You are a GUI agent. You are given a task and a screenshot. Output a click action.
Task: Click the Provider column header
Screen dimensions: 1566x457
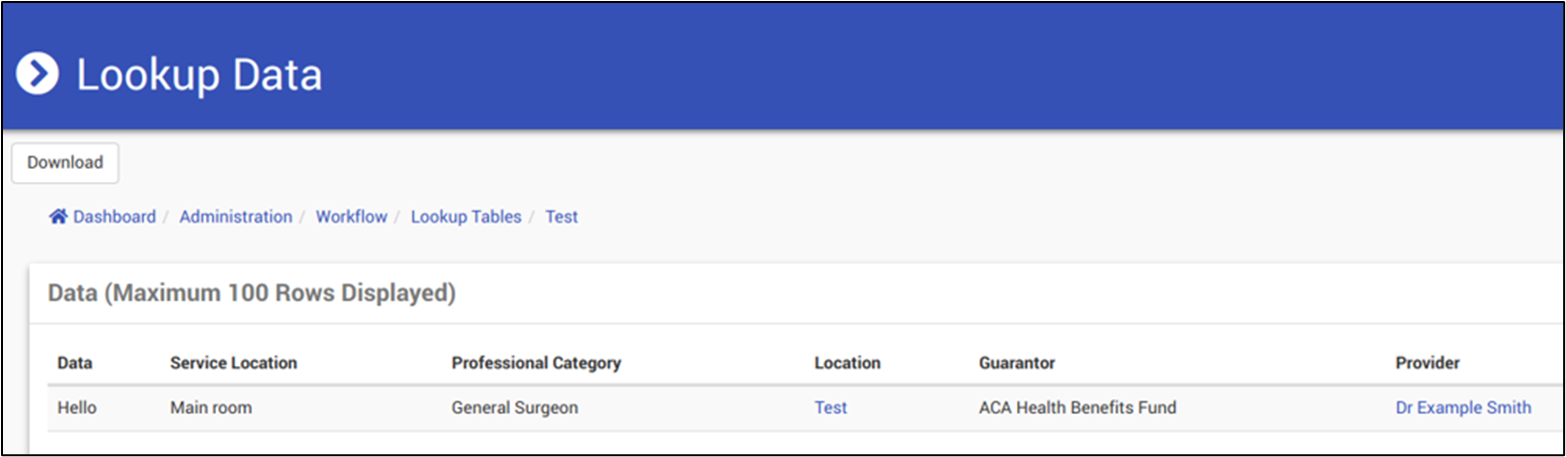(1427, 363)
